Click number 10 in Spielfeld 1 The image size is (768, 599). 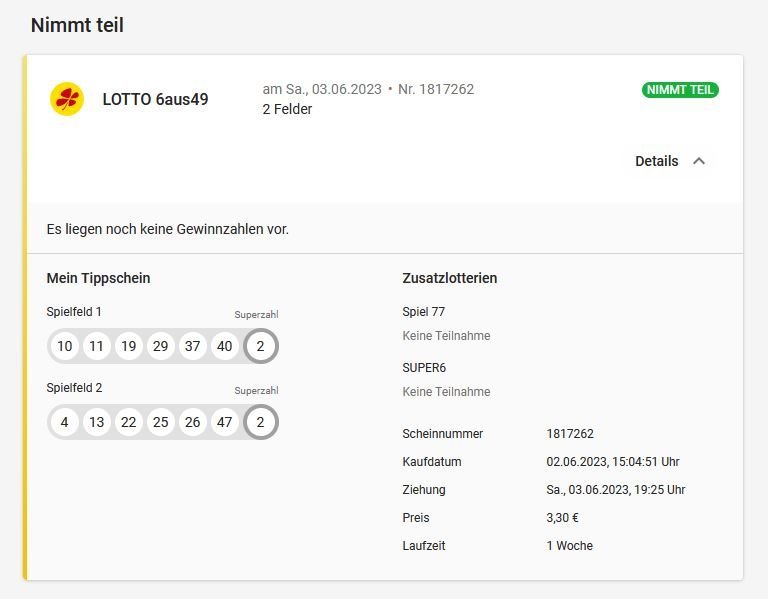pos(65,346)
